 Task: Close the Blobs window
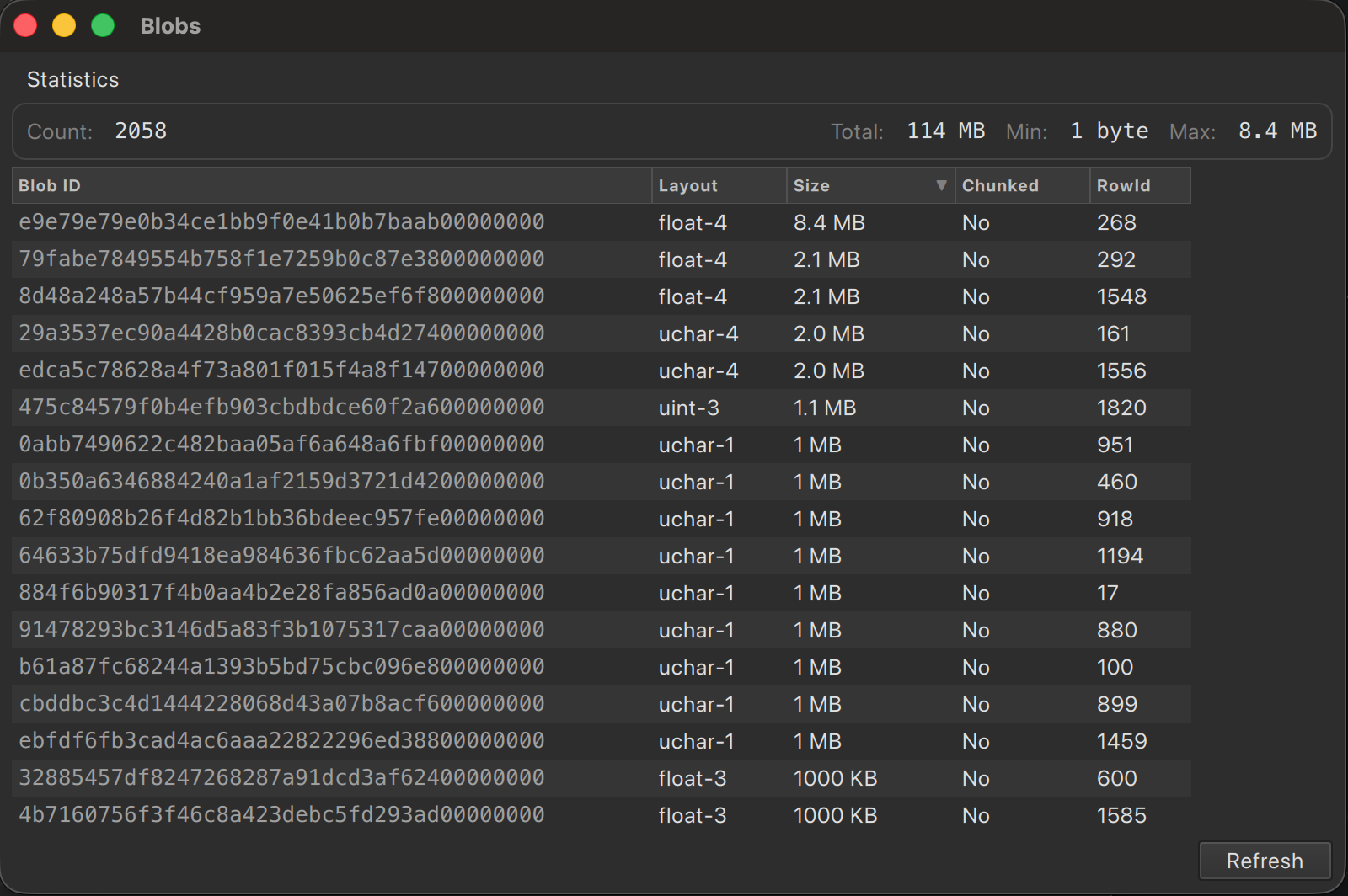point(25,25)
